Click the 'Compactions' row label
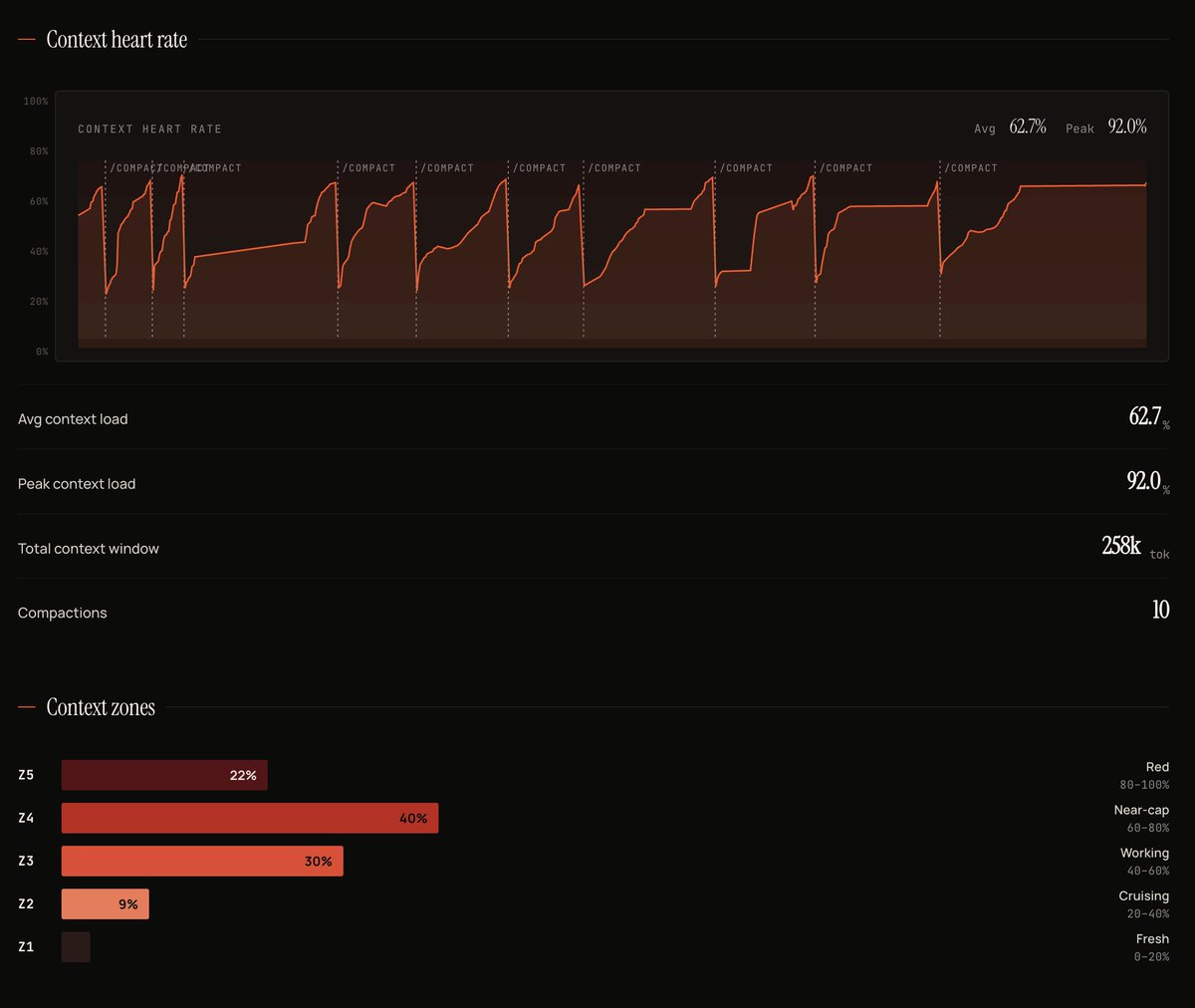 (x=63, y=613)
